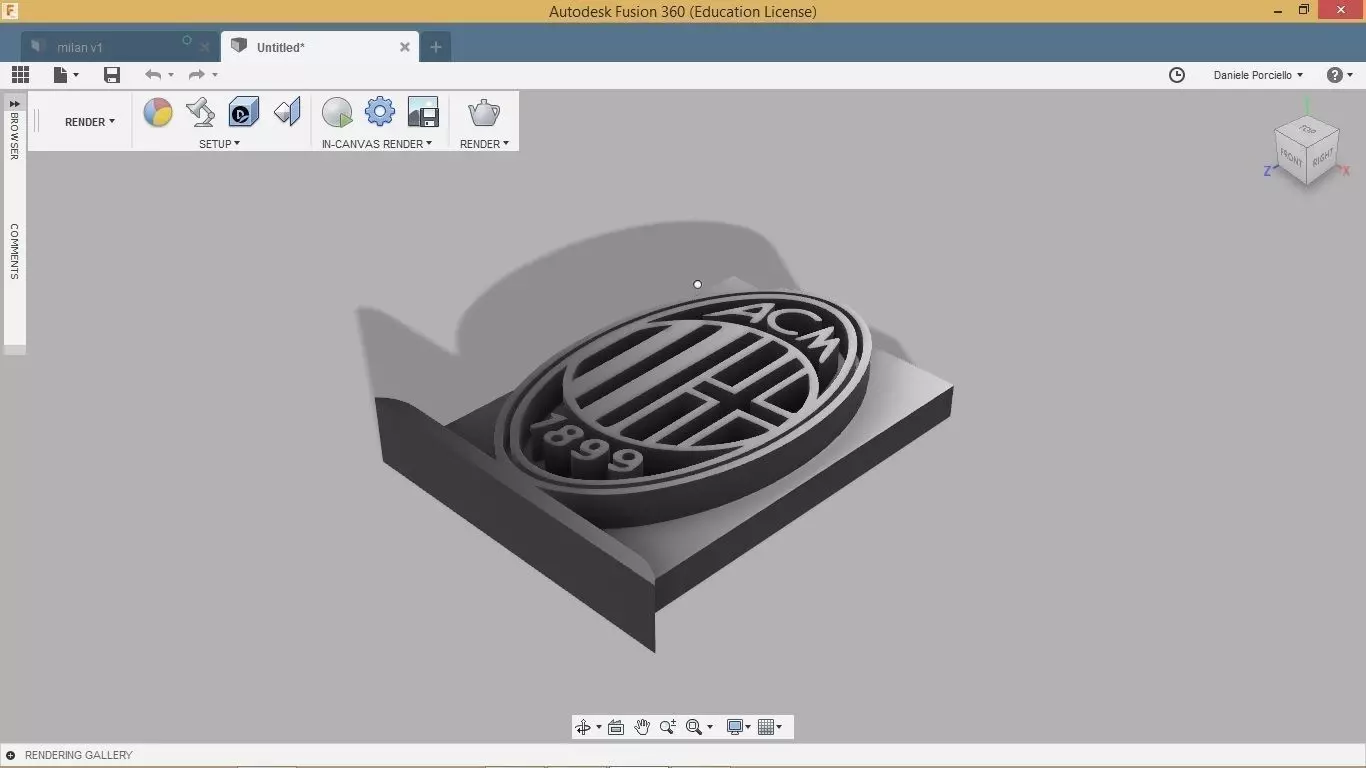Redo the last action
This screenshot has height=768, width=1366.
[x=196, y=75]
